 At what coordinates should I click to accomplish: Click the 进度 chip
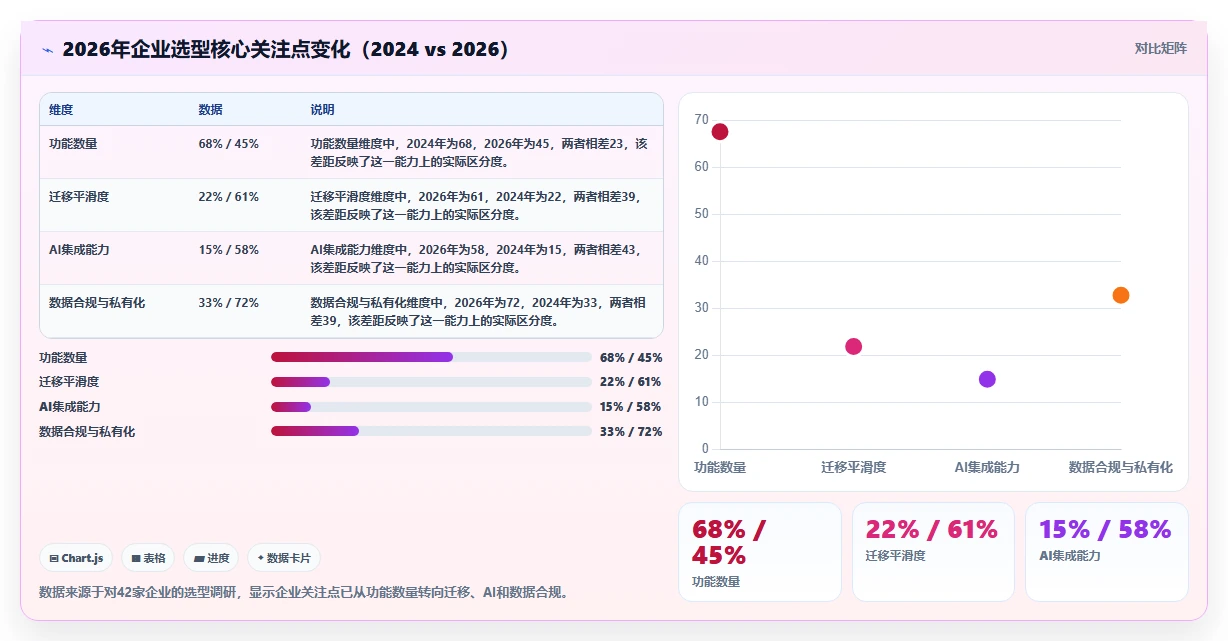tap(211, 558)
